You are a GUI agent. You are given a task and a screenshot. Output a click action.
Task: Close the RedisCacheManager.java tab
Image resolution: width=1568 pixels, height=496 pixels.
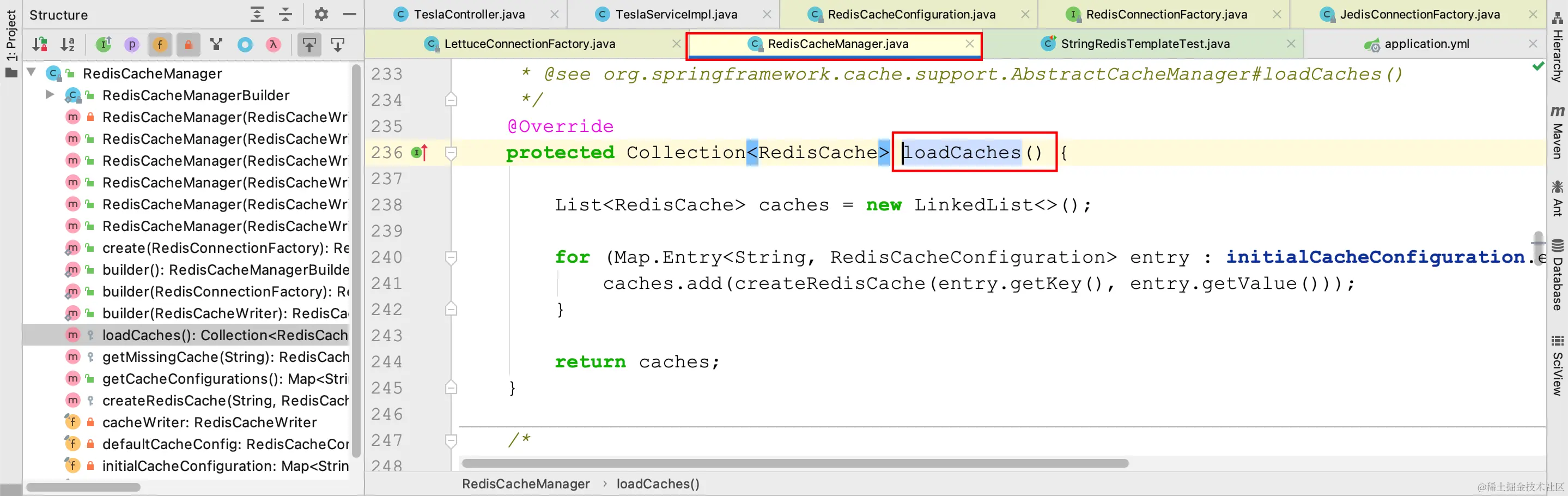click(969, 44)
